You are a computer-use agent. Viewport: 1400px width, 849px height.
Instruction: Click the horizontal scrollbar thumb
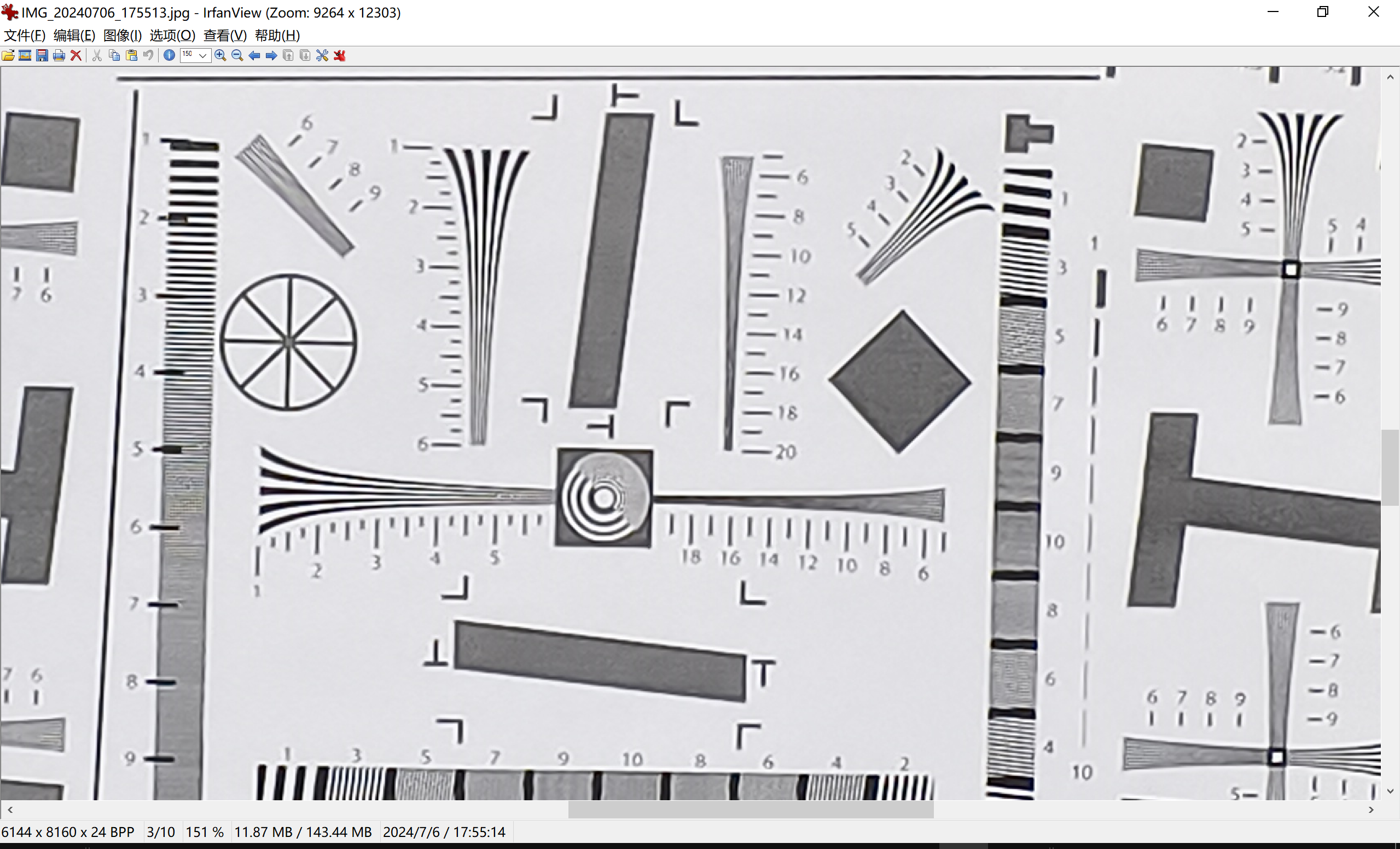coord(750,810)
